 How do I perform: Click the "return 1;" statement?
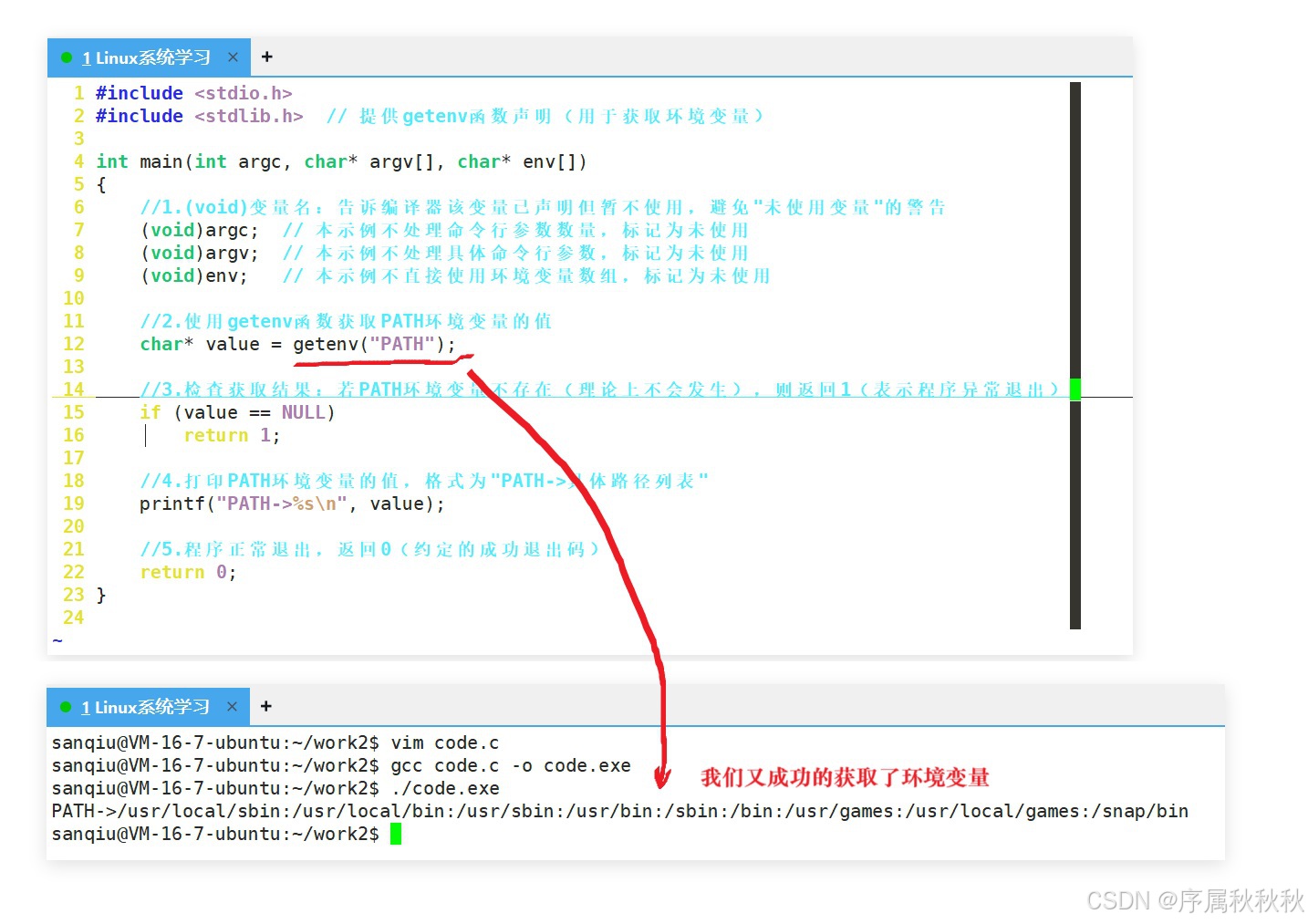tap(232, 435)
